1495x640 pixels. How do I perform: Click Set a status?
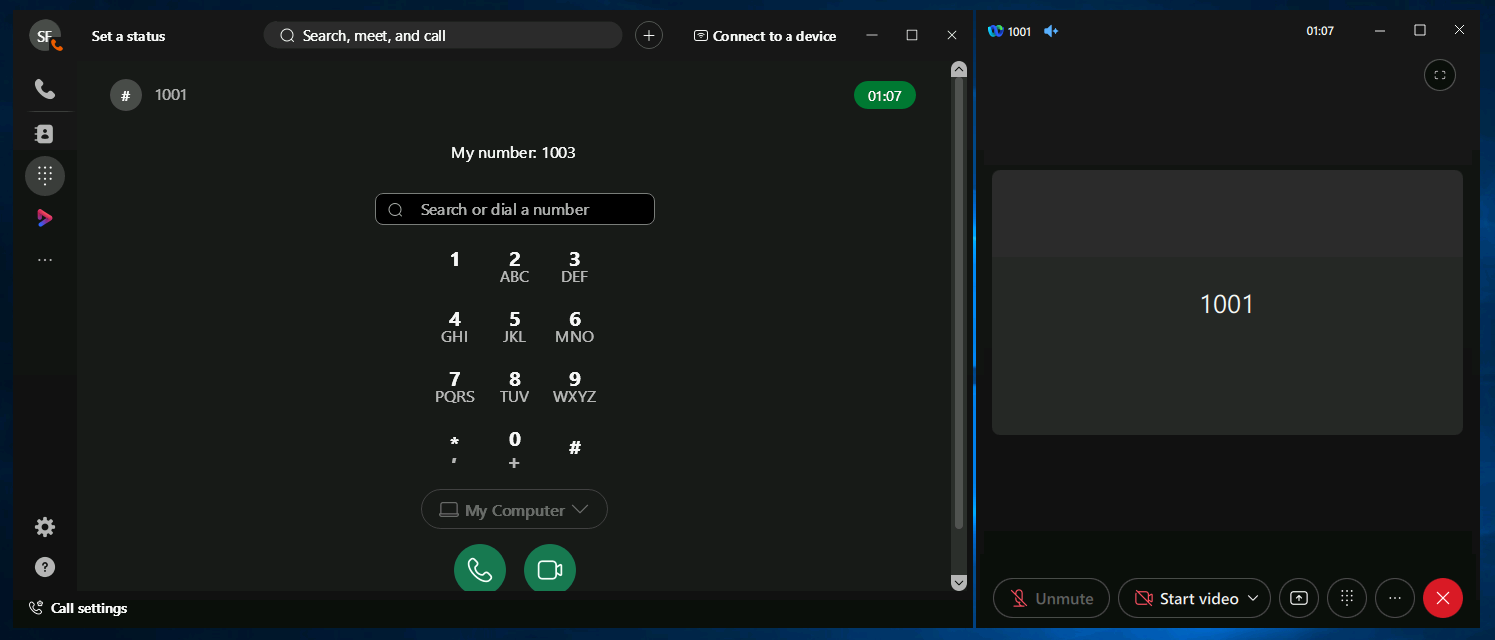tap(128, 36)
